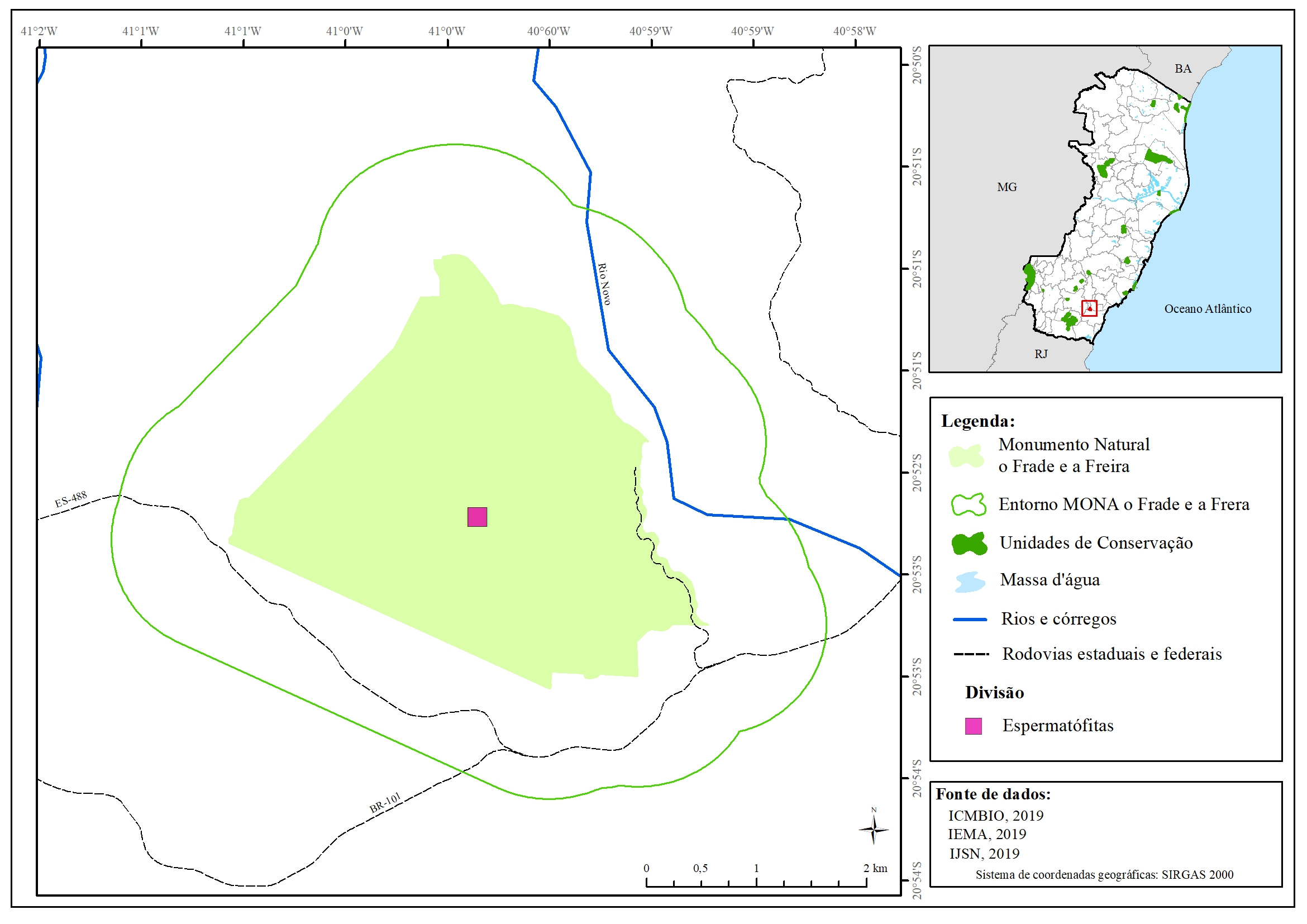The image size is (1307, 924).
Task: Click the BR-101 road label
Action: [385, 802]
